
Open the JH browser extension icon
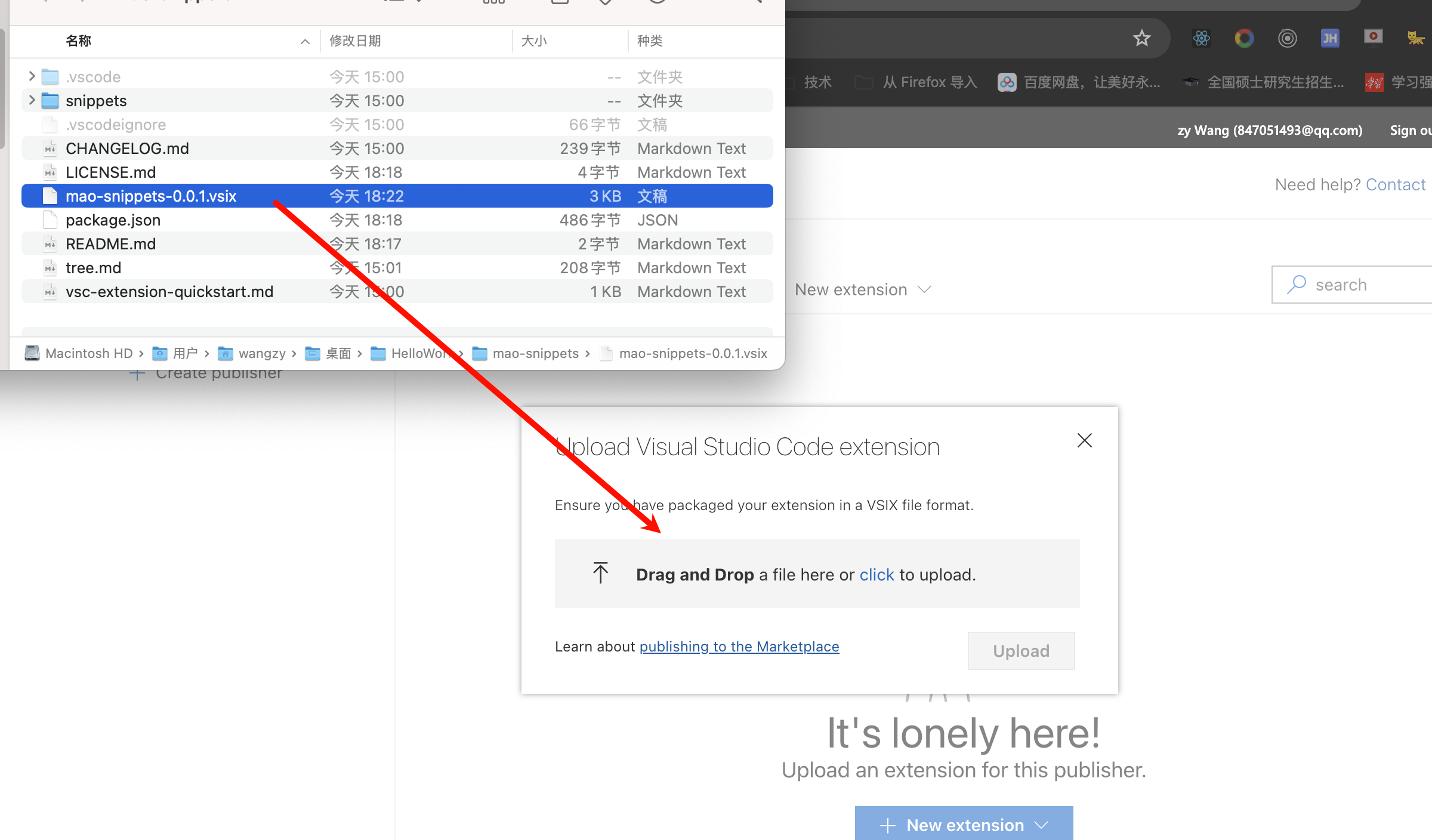(x=1330, y=38)
